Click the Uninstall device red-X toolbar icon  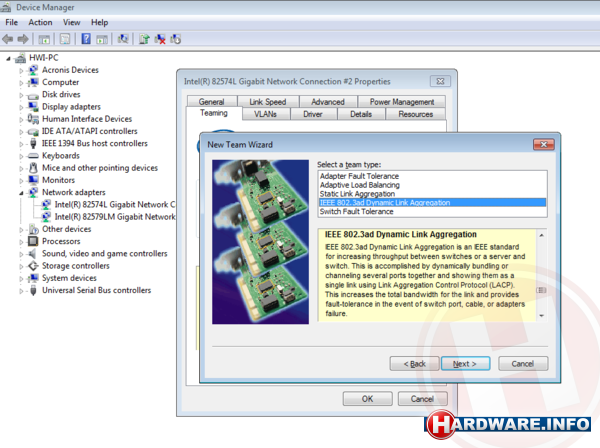pos(160,39)
